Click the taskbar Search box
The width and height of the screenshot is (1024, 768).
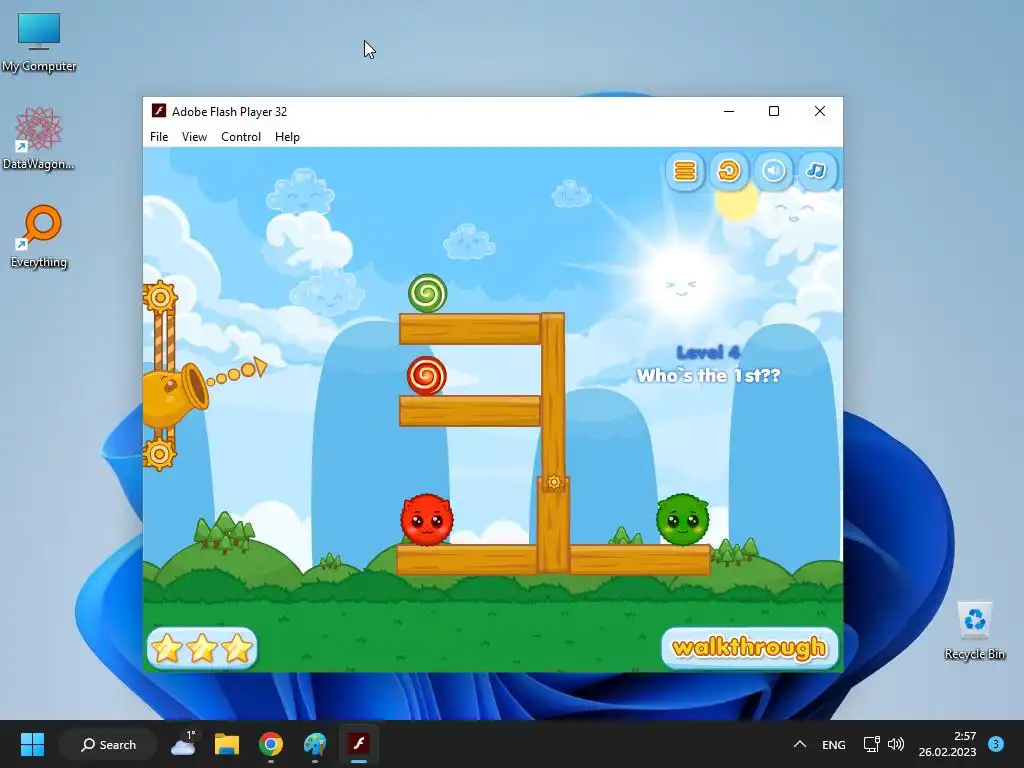108,744
